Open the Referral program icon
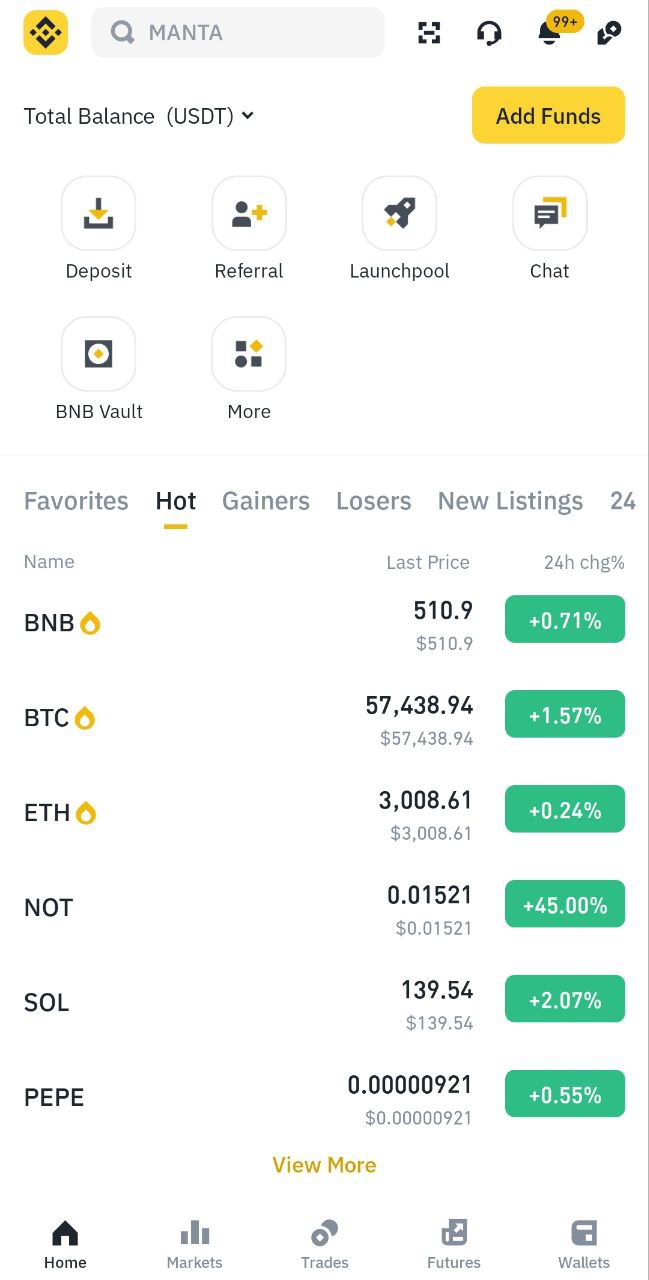649x1280 pixels. (x=249, y=213)
